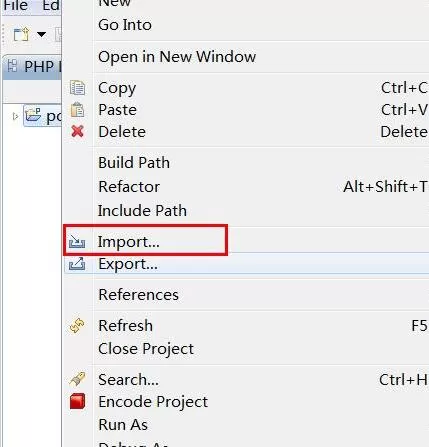Click the Search flashlight icon
The height and width of the screenshot is (447, 429).
pos(77,379)
